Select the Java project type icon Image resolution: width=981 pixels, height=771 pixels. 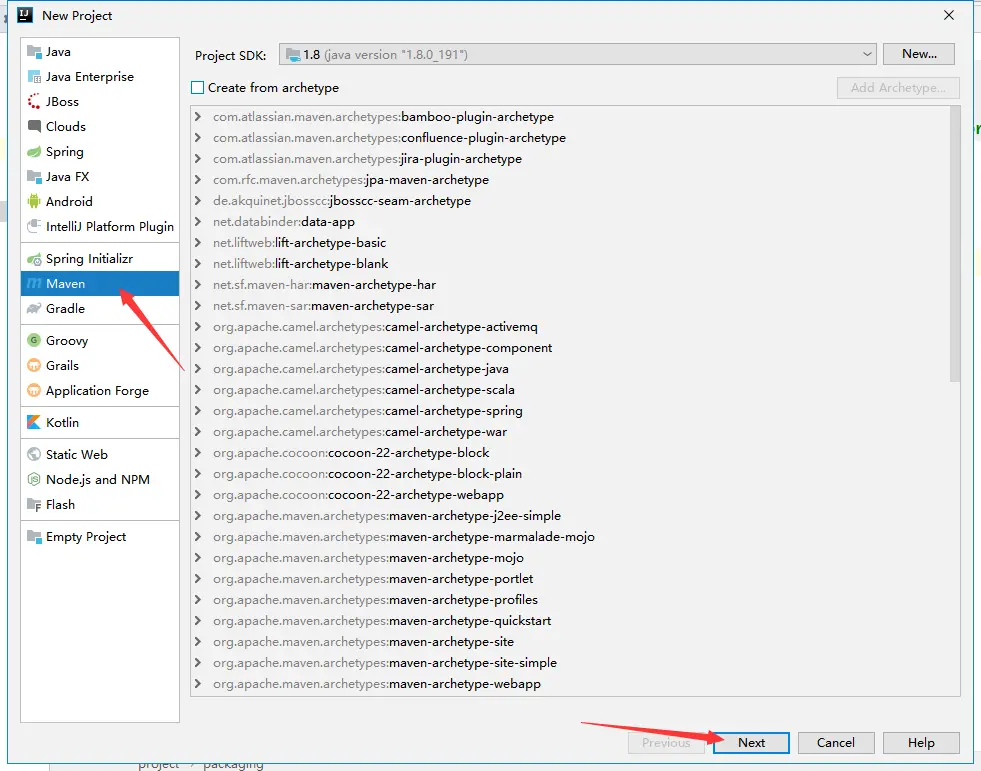pyautogui.click(x=34, y=51)
